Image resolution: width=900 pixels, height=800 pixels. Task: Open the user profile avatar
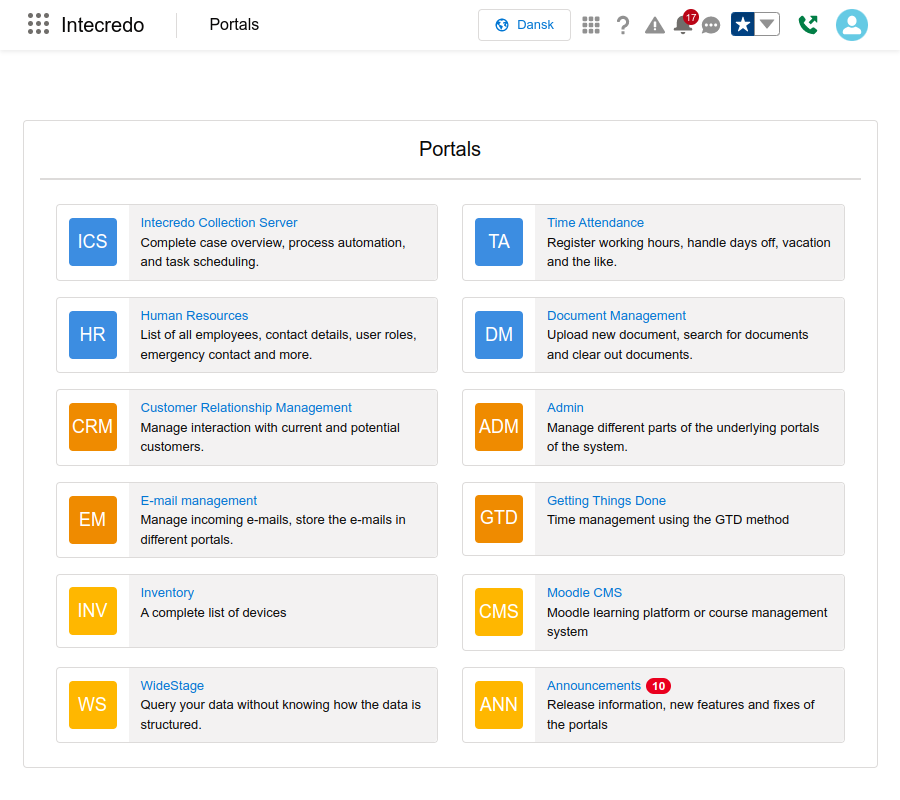851,25
